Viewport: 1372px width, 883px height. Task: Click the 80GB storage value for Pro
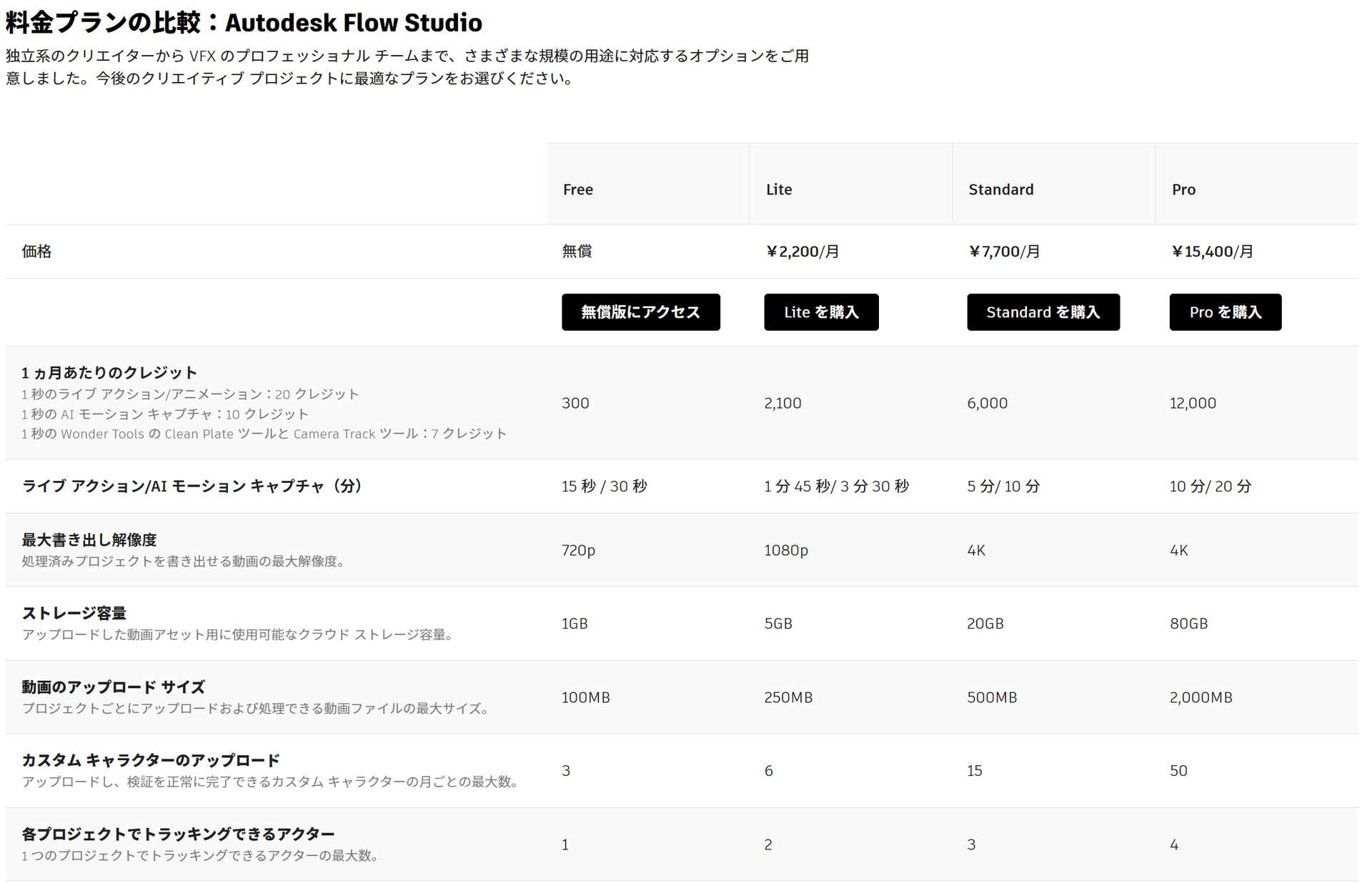pyautogui.click(x=1188, y=624)
